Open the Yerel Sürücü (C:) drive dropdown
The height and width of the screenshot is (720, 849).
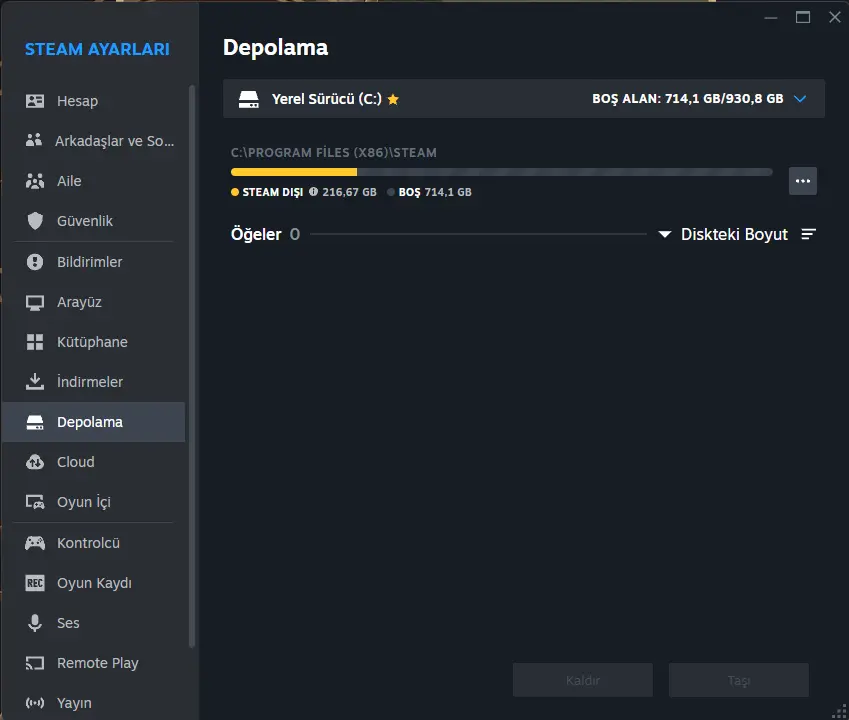[524, 99]
